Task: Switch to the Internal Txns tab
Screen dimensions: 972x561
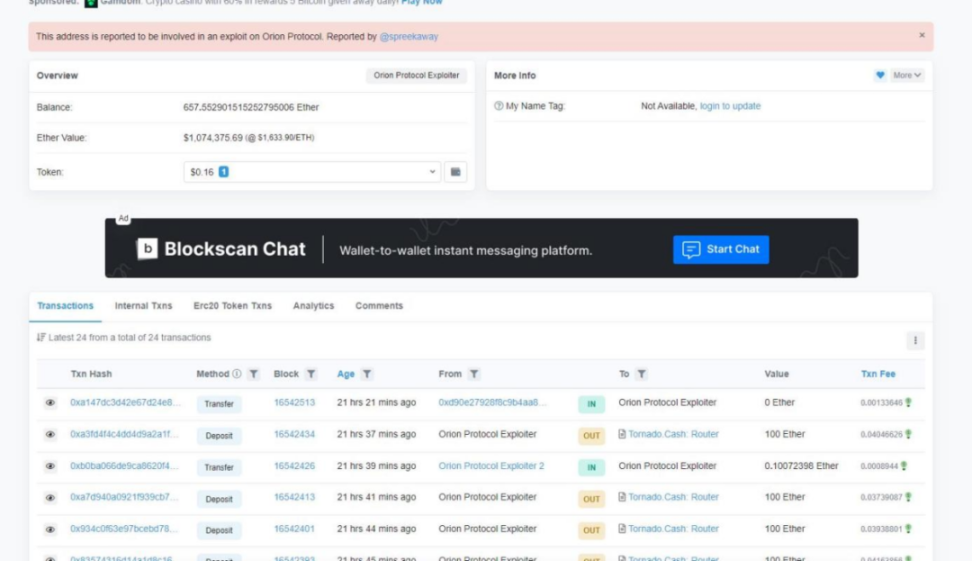Action: [143, 306]
